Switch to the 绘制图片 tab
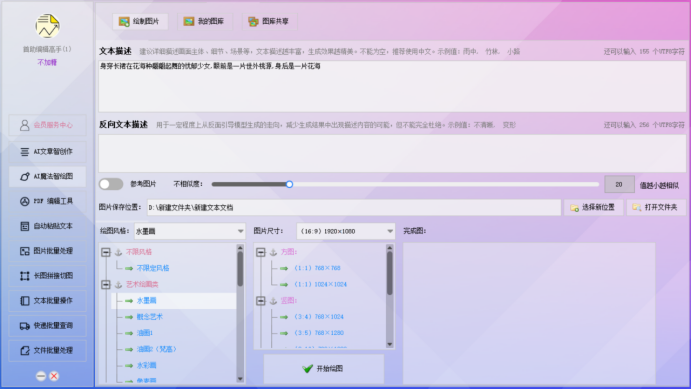 140,21
